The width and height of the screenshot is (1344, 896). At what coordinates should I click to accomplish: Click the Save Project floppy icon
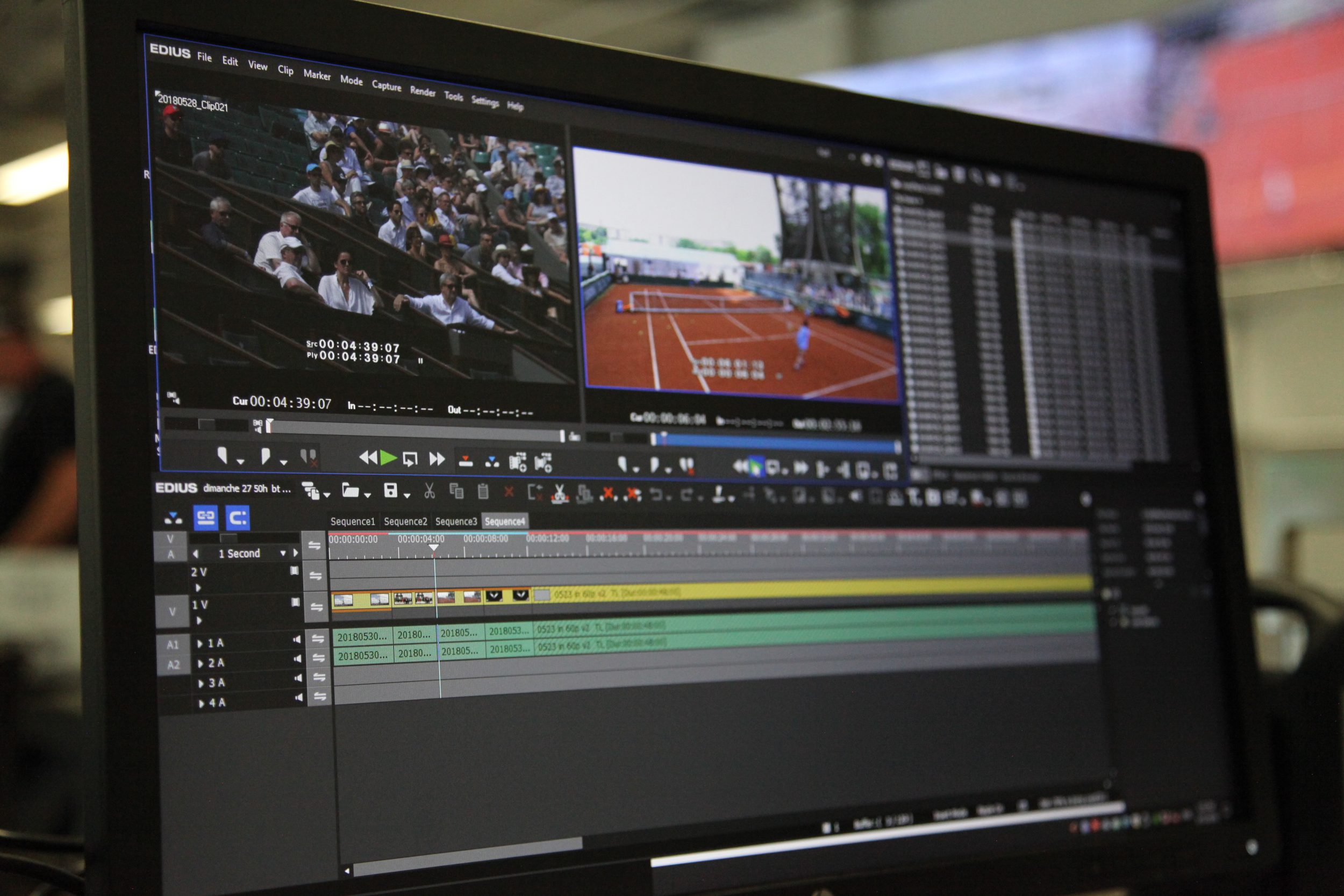390,490
